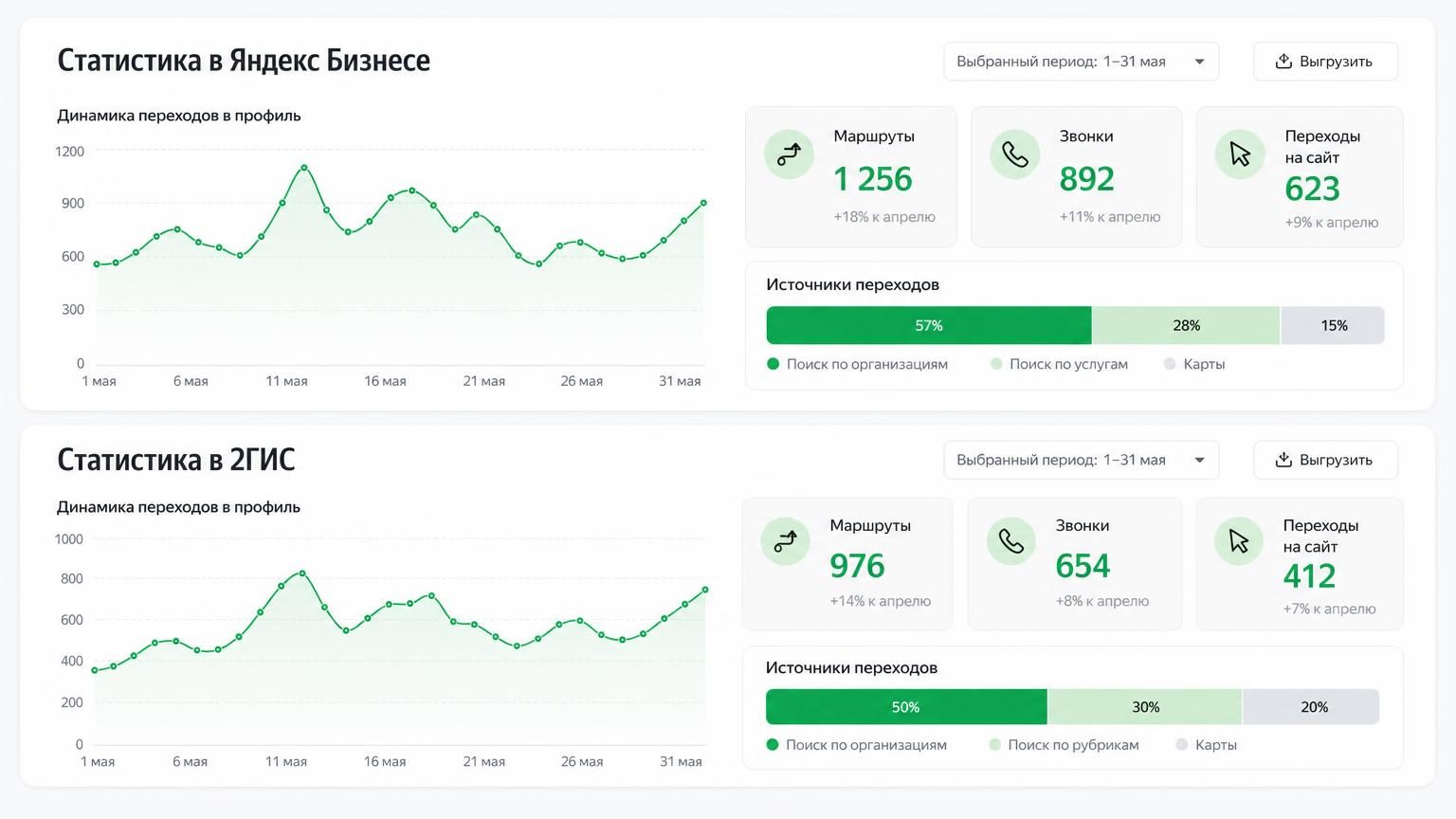Select the 30% segment of 2ГИС sources bar
Viewport: 1456px width, 819px height.
[1145, 707]
